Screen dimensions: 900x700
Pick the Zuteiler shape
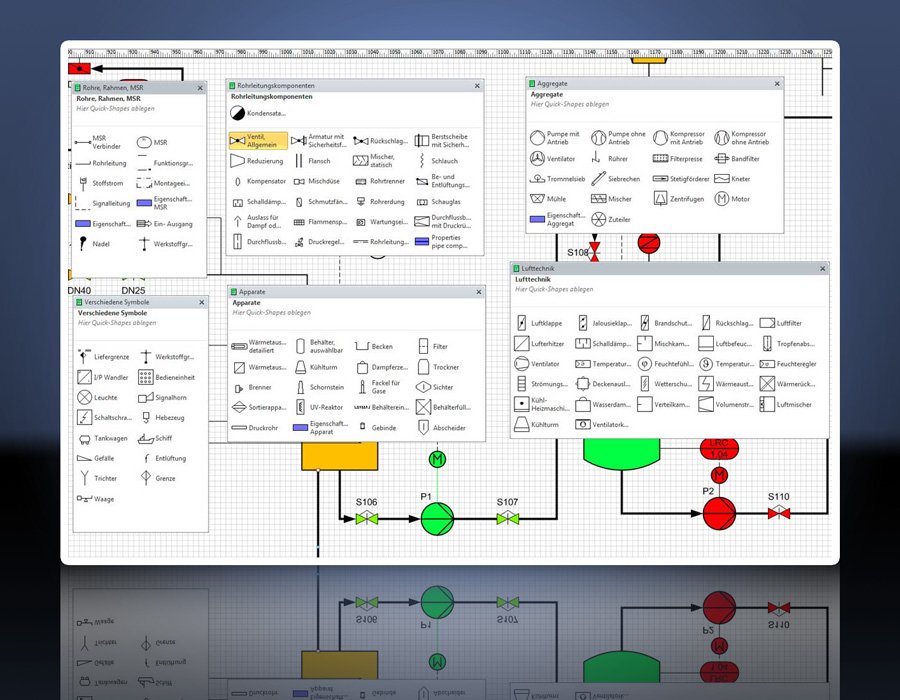(611, 219)
